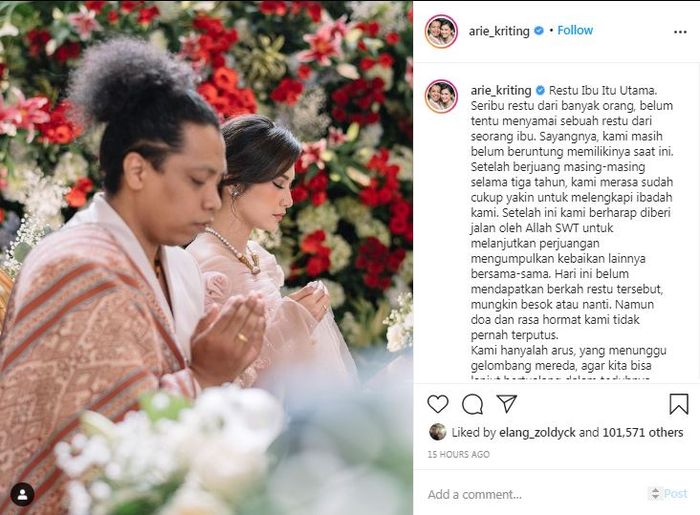Open comments with the speech bubble icon

click(472, 404)
